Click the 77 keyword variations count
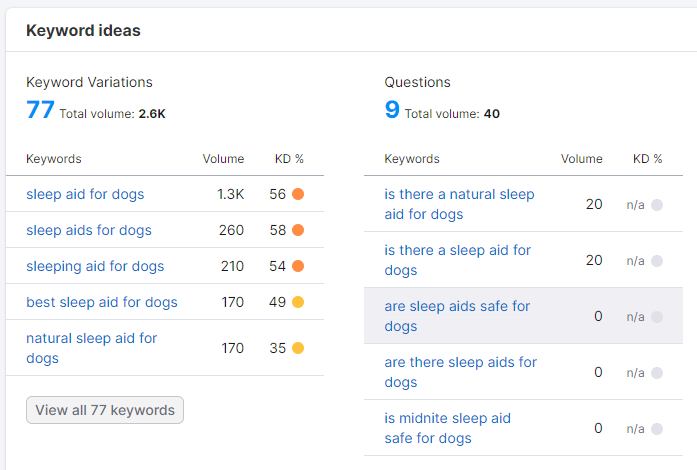The image size is (697, 470). pos(40,109)
